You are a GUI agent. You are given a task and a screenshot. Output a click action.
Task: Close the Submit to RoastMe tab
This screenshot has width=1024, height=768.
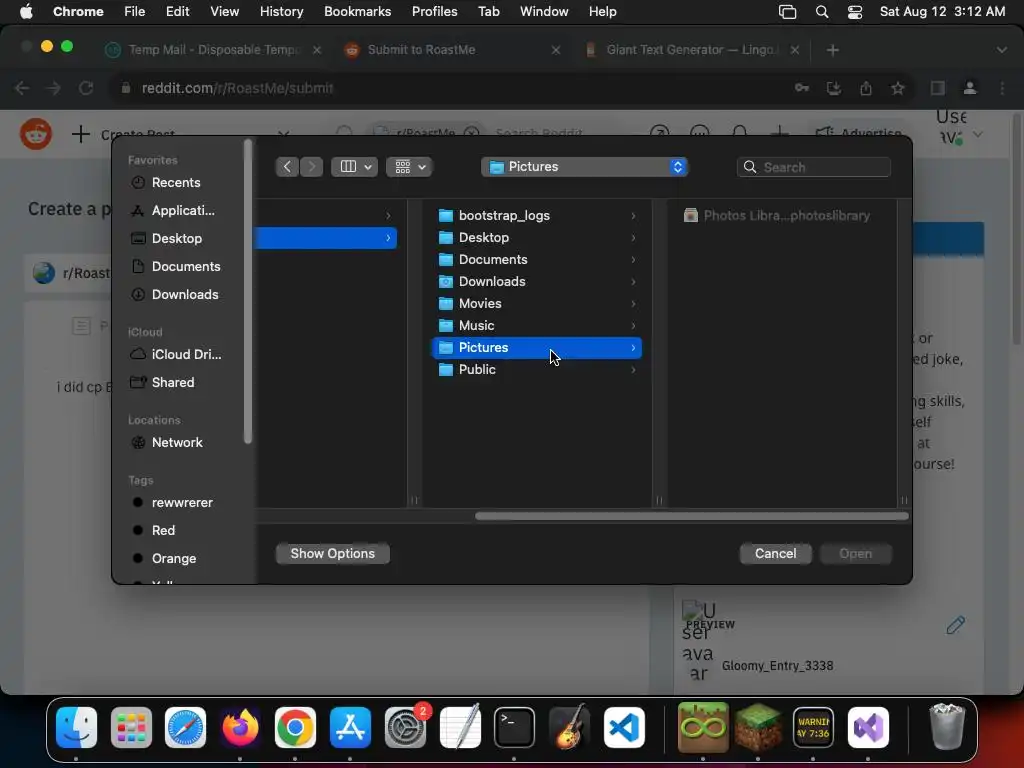tap(556, 50)
